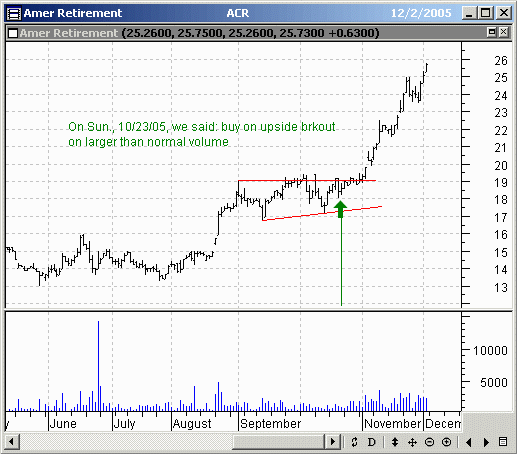This screenshot has width=517, height=454.
Task: Click the 13 price axis label
Action: click(x=501, y=288)
